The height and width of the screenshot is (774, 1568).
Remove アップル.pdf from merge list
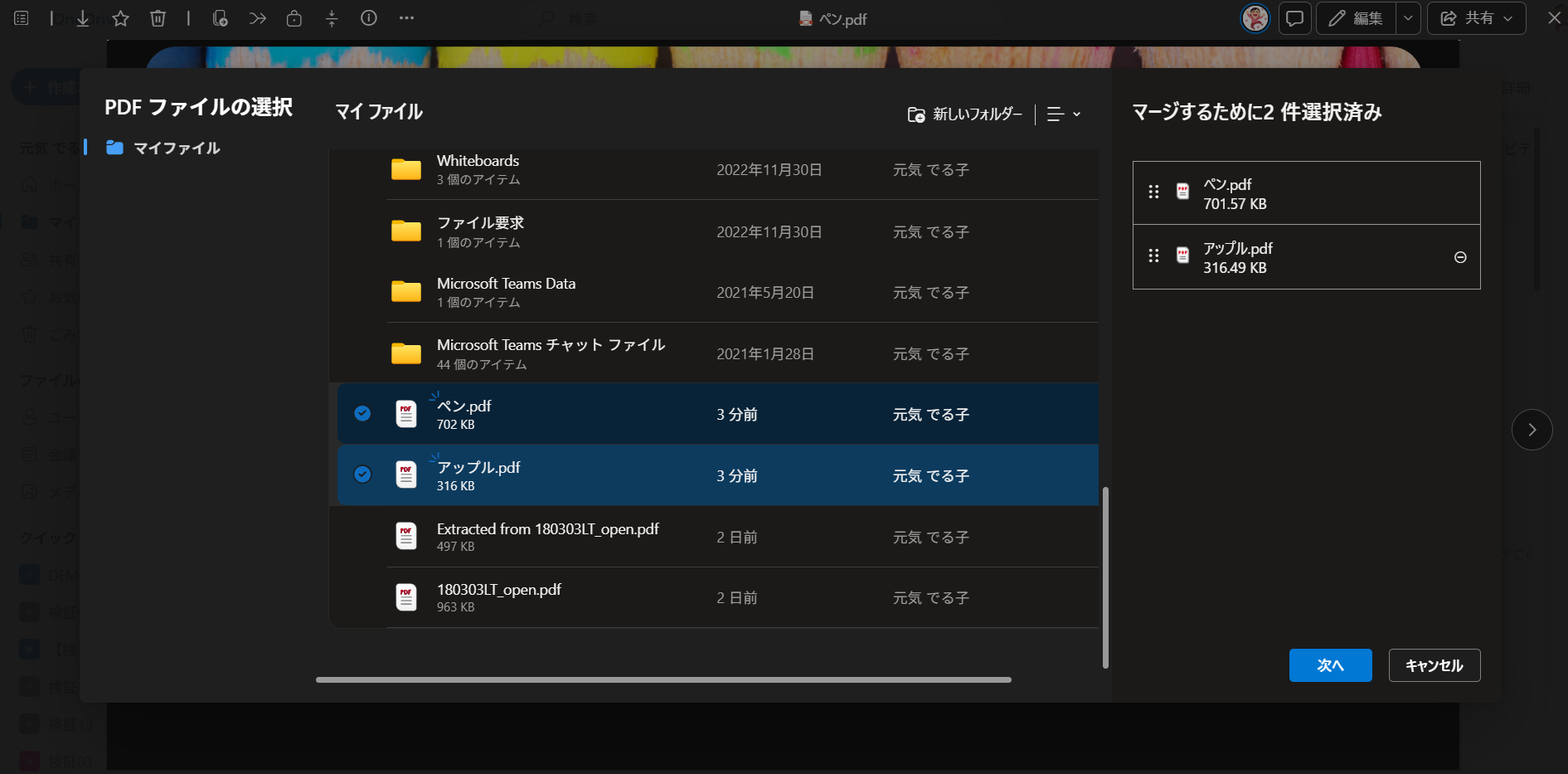[x=1460, y=257]
